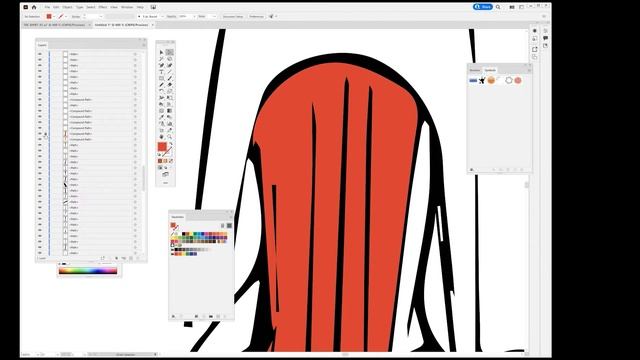Click Preferences button
Screen dimensions: 640x360
(x=256, y=16)
